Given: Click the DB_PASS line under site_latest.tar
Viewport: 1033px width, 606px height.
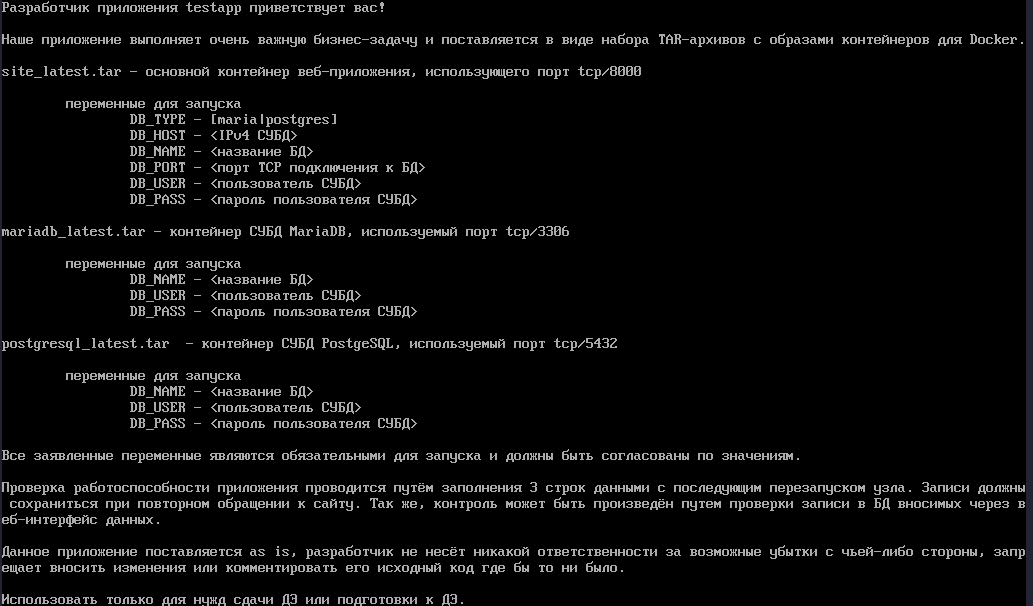Looking at the screenshot, I should point(273,200).
